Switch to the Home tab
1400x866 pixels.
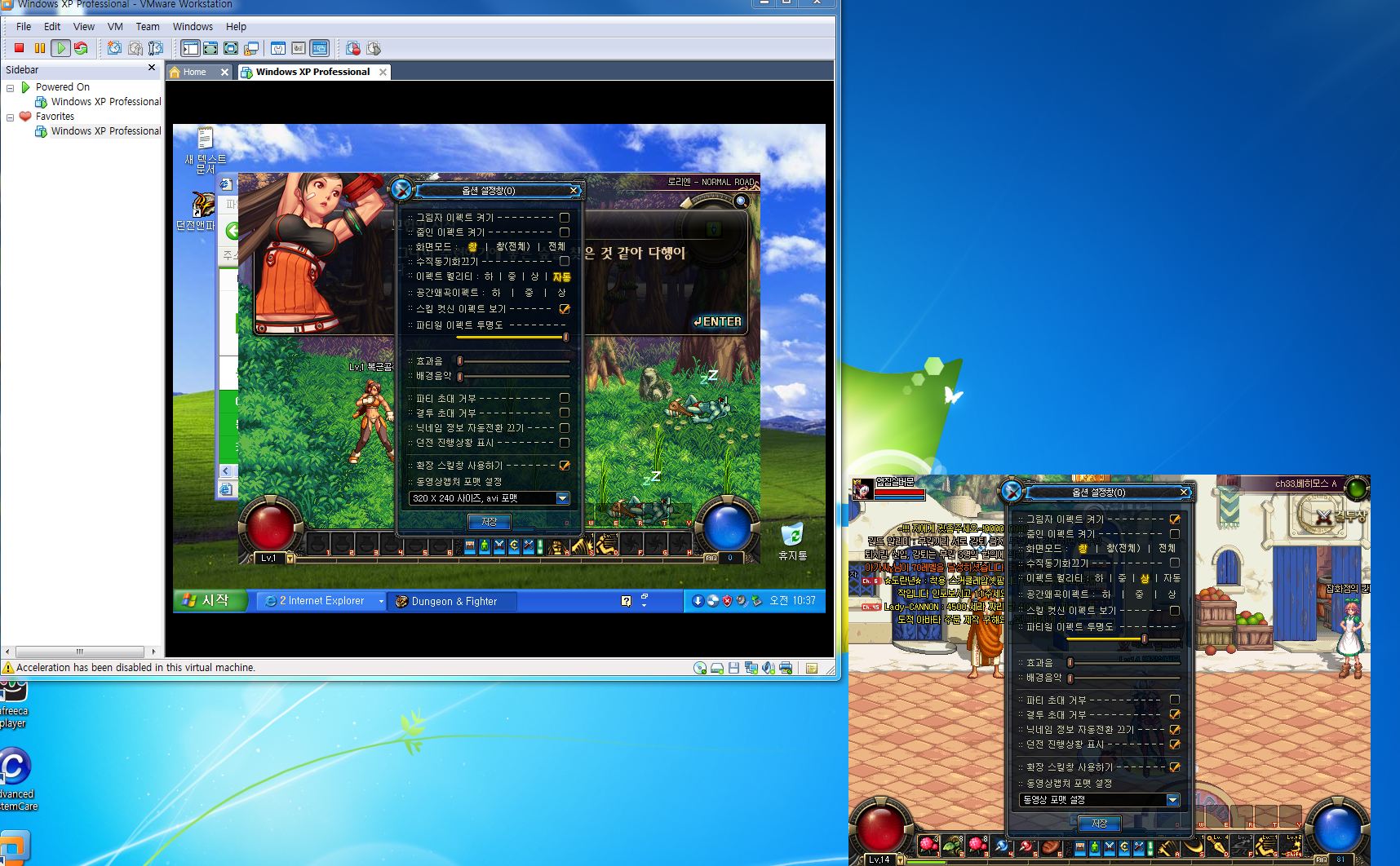(199, 72)
